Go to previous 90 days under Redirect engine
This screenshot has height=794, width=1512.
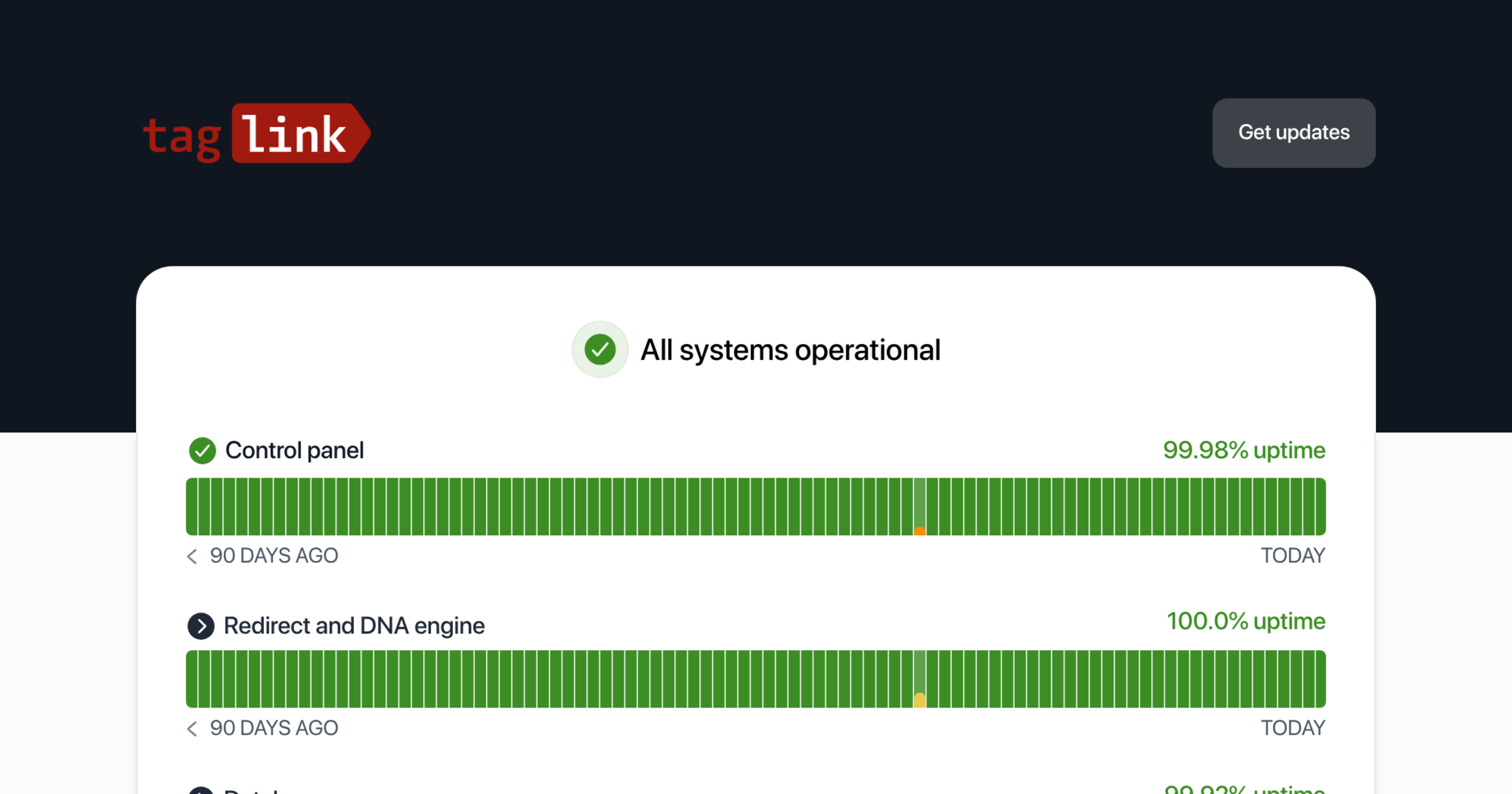tap(192, 728)
